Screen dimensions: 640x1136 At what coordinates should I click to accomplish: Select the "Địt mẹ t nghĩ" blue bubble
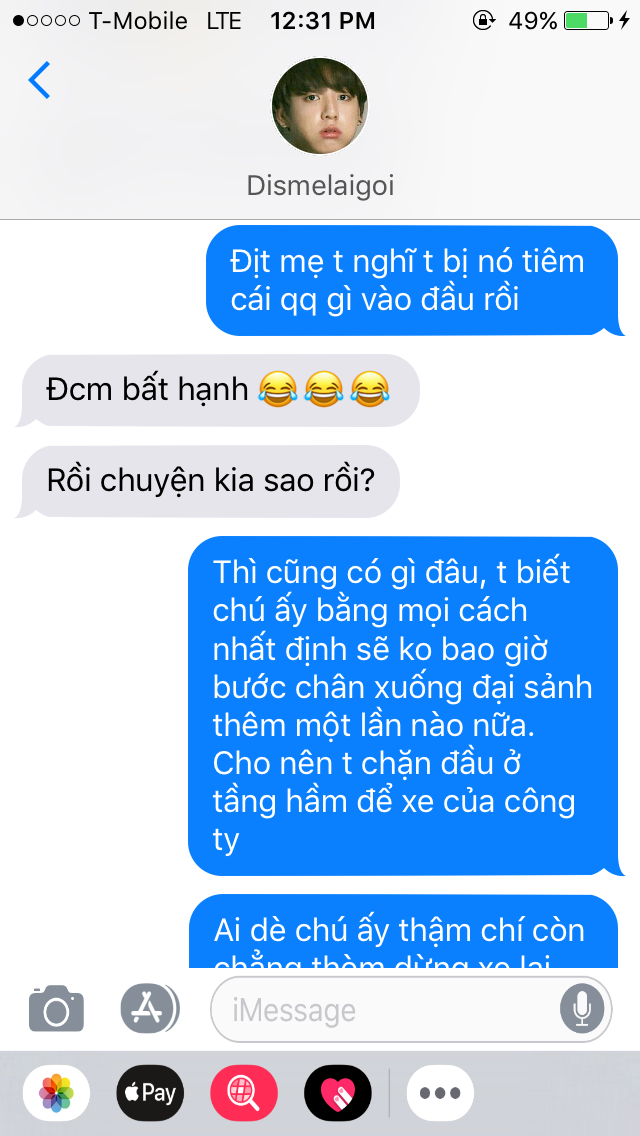click(x=415, y=280)
